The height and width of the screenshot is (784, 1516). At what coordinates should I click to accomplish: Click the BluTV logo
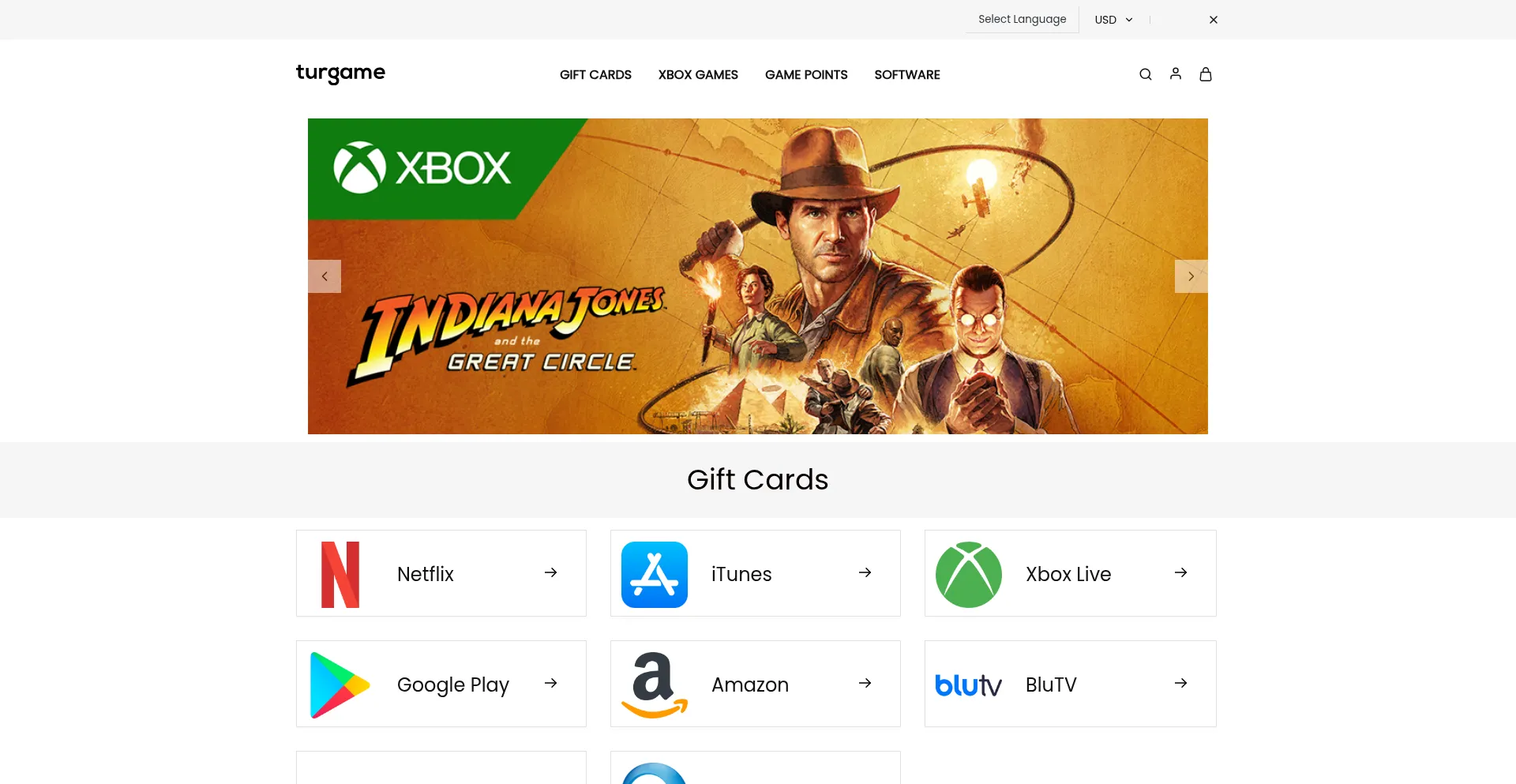pyautogui.click(x=968, y=685)
